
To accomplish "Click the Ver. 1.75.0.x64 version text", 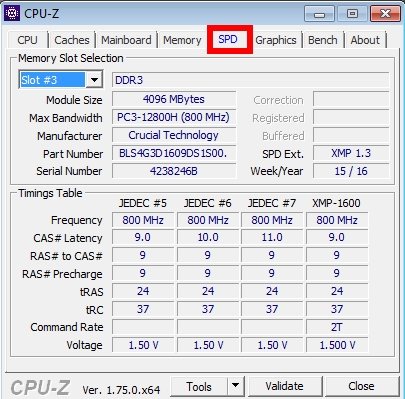I will [121, 390].
